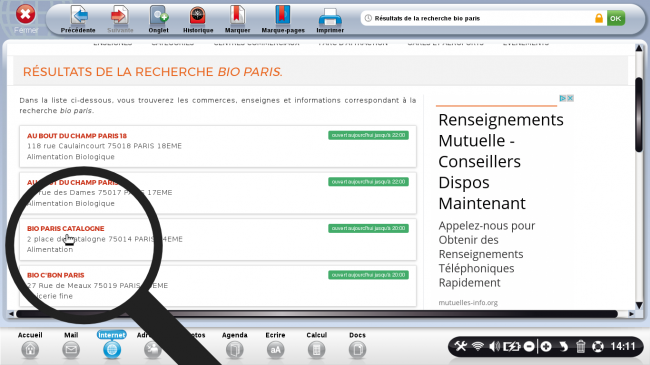Open the trash bin icon
Image resolution: width=650 pixels, height=365 pixels.
[580, 346]
